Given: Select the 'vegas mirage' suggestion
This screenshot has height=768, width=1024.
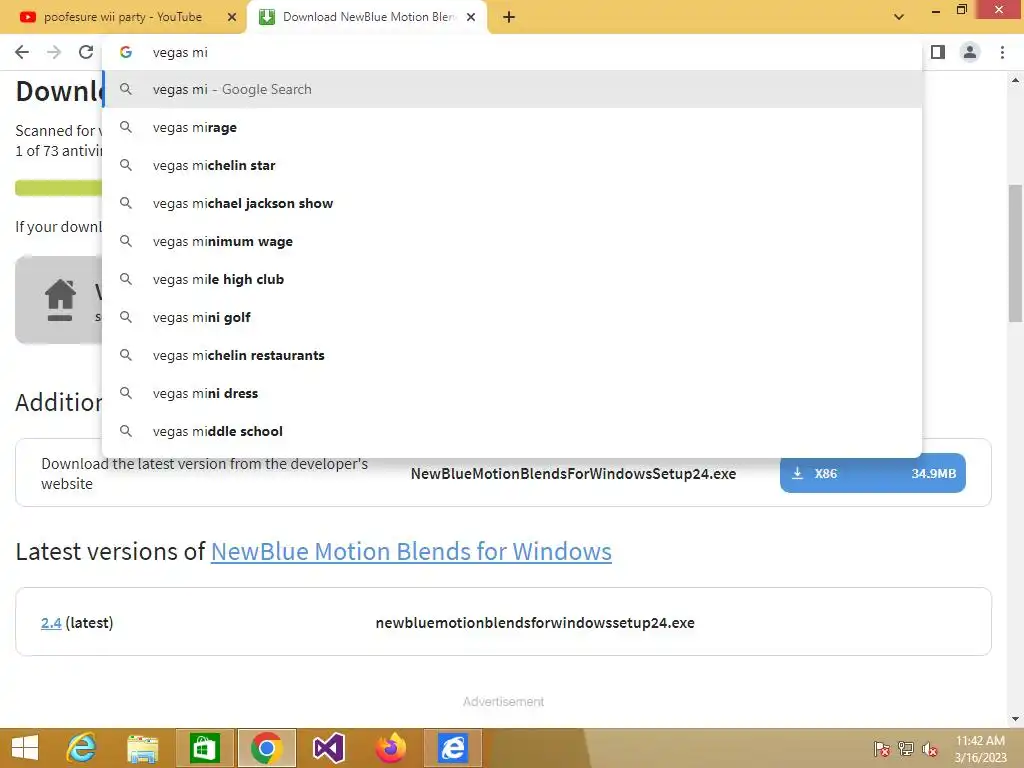Looking at the screenshot, I should click(x=513, y=127).
